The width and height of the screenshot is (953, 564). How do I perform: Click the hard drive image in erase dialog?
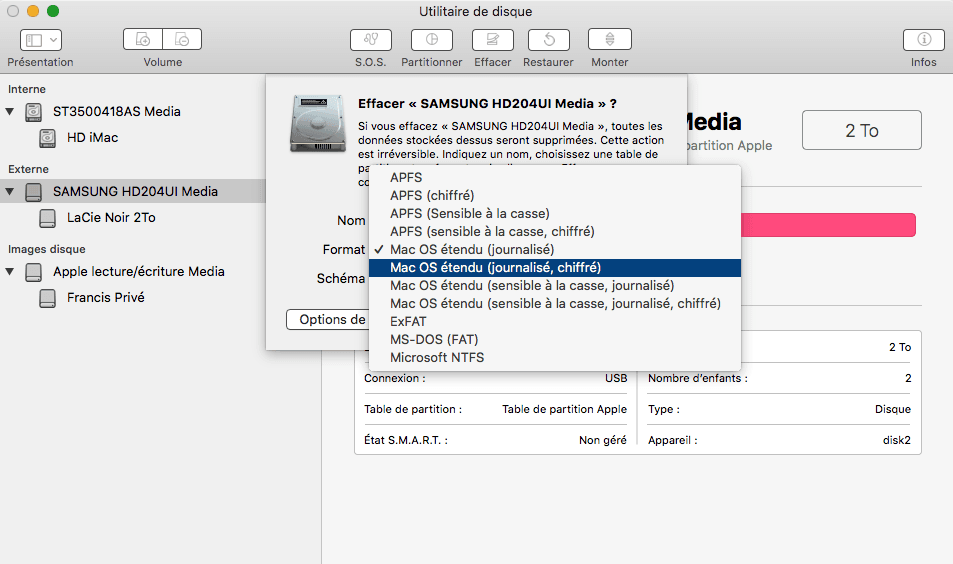click(318, 123)
